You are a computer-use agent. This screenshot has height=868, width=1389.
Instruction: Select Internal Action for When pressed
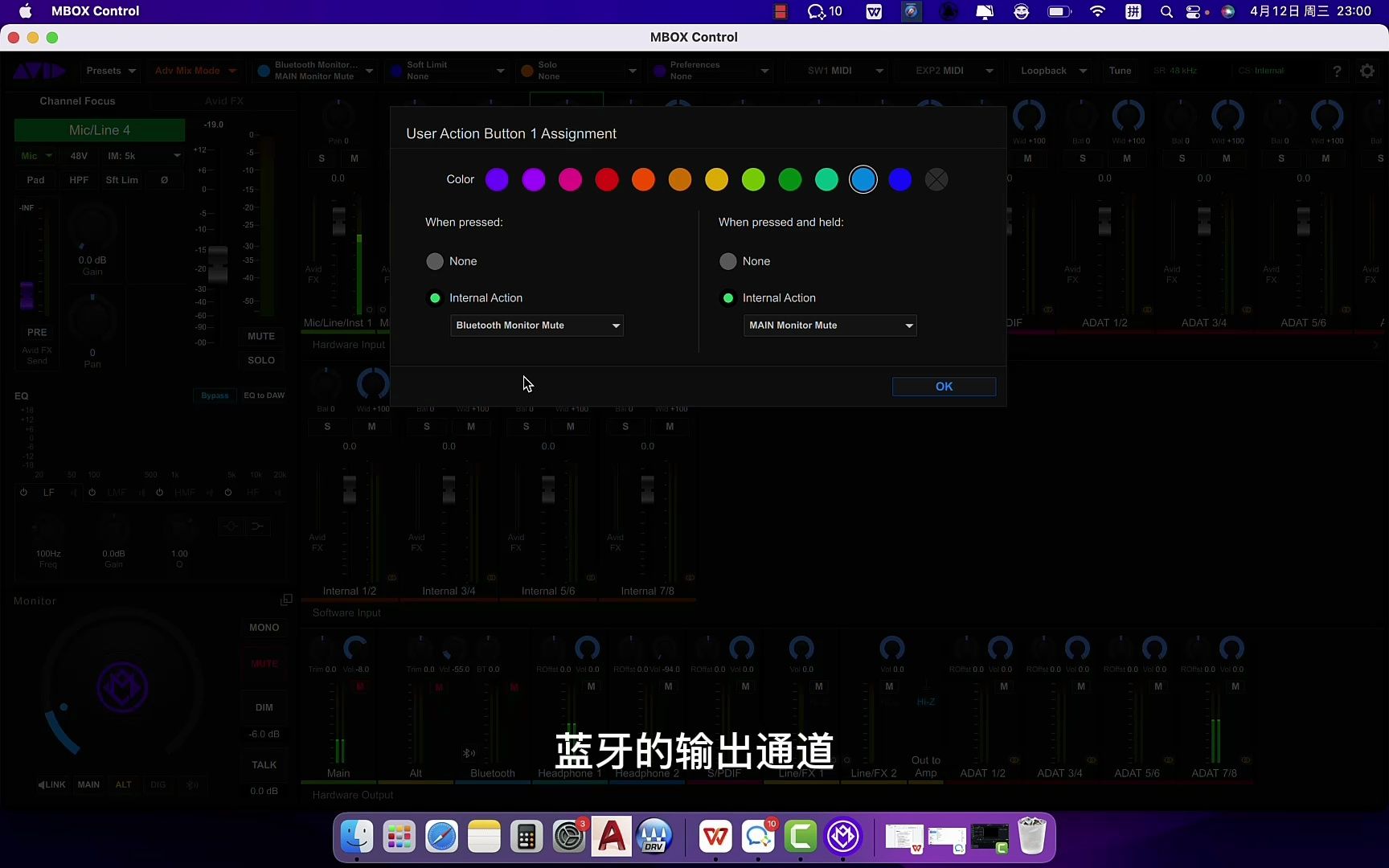coord(435,298)
